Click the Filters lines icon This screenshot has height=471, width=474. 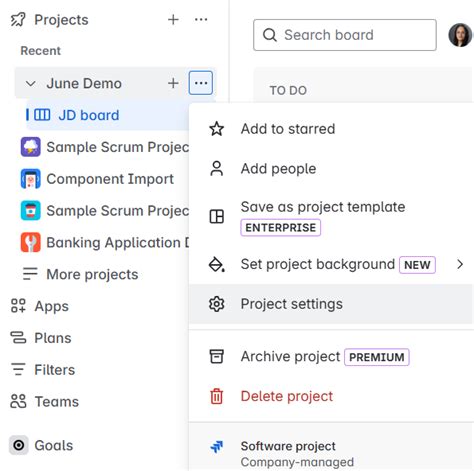click(18, 369)
